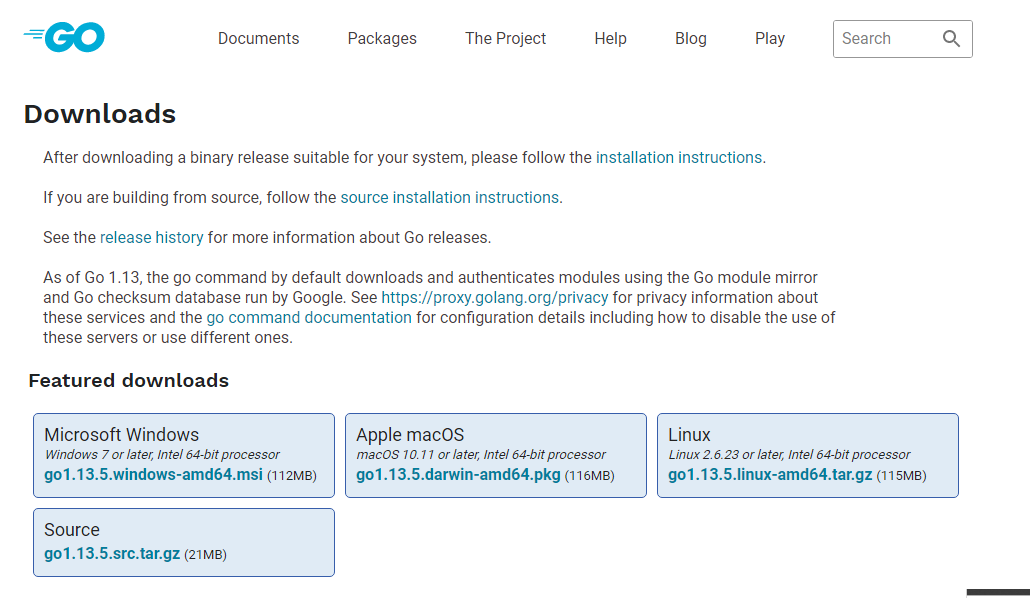
Task: Click the Downloads page heading
Action: pos(100,114)
